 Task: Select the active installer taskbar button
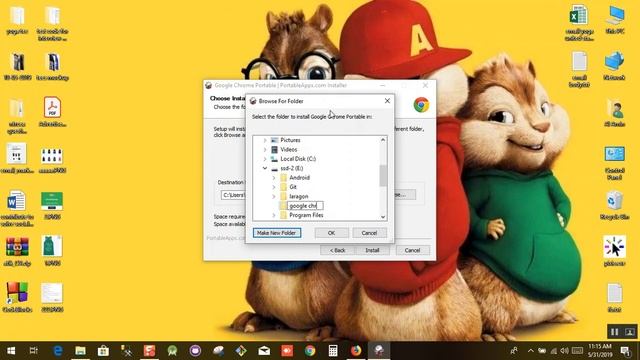379,351
